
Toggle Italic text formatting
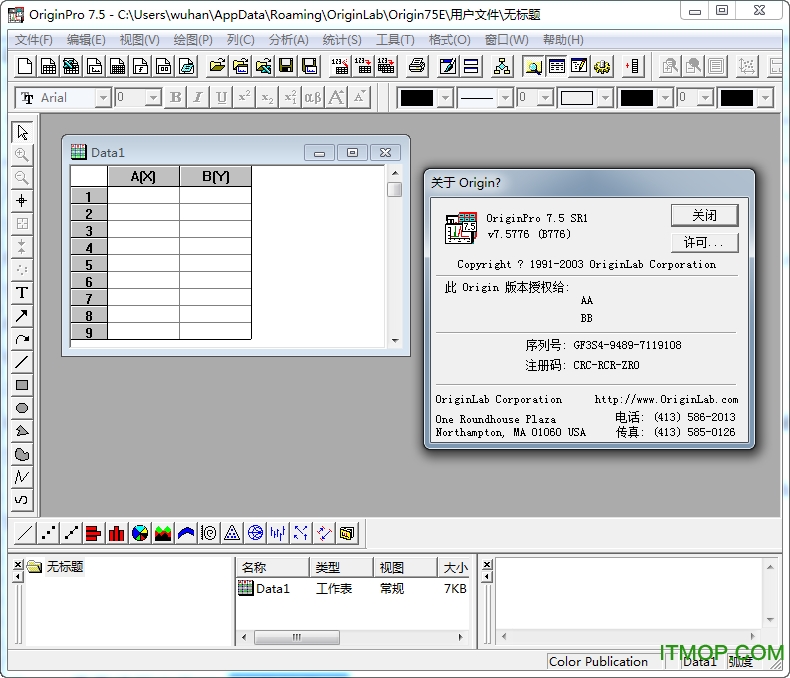198,97
